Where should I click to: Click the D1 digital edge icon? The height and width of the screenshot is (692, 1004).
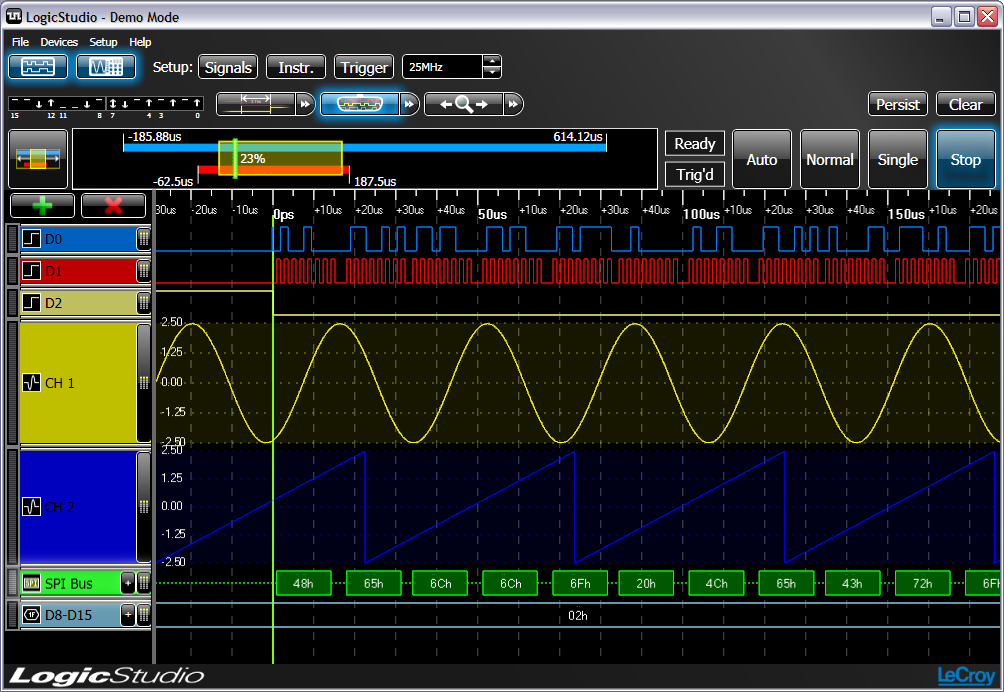click(x=31, y=271)
